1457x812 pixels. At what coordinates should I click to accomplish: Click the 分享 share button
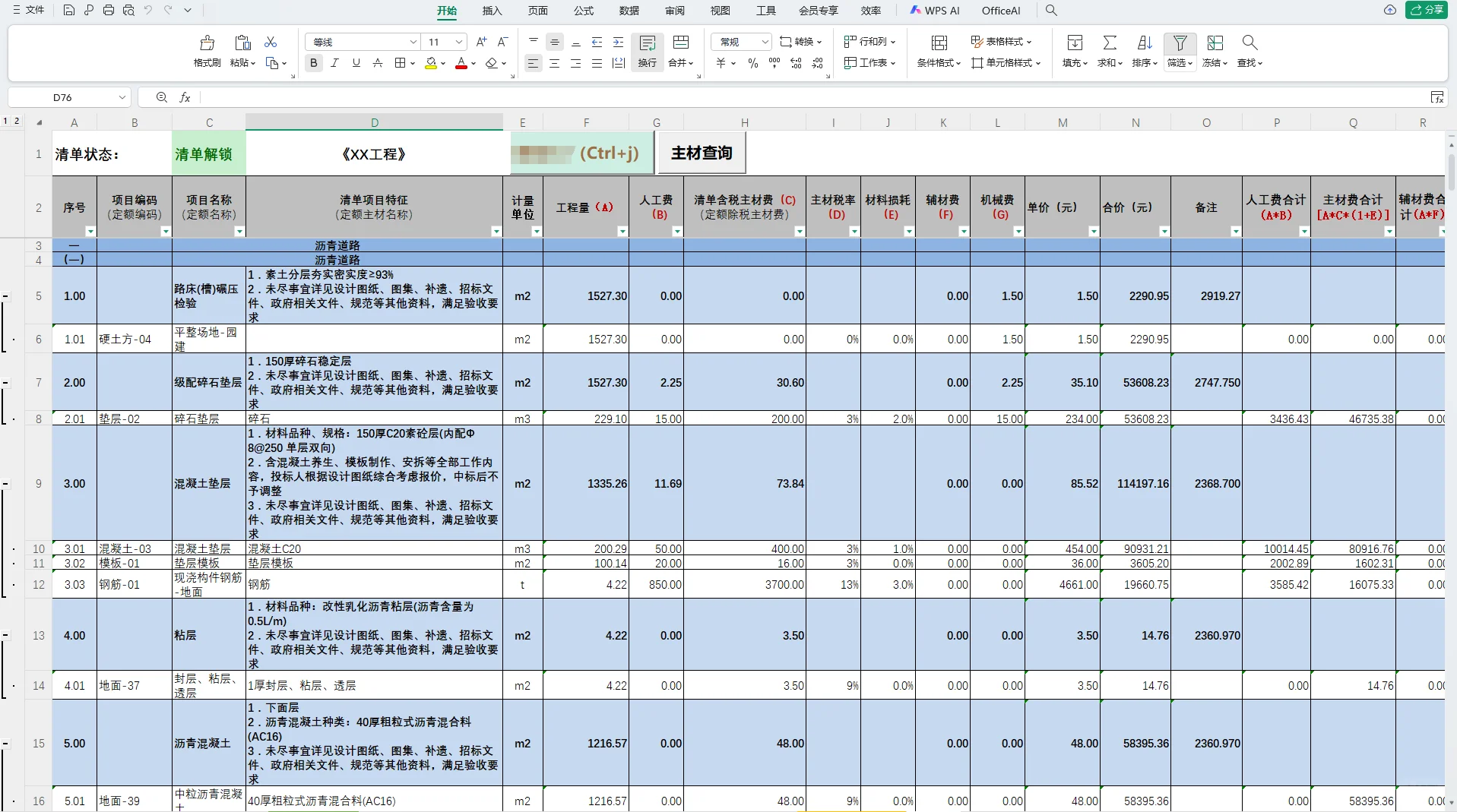click(x=1427, y=10)
